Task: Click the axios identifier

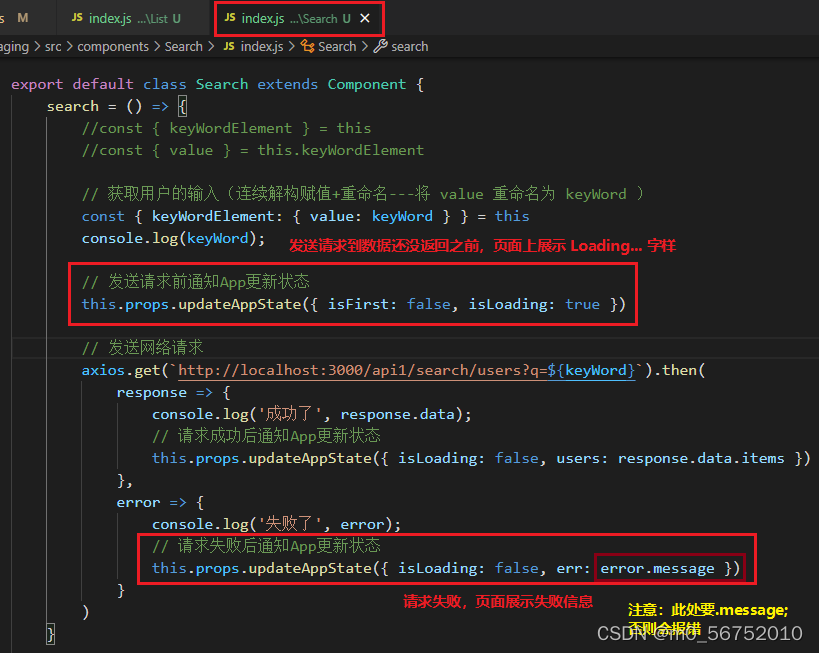Action: [x=103, y=370]
